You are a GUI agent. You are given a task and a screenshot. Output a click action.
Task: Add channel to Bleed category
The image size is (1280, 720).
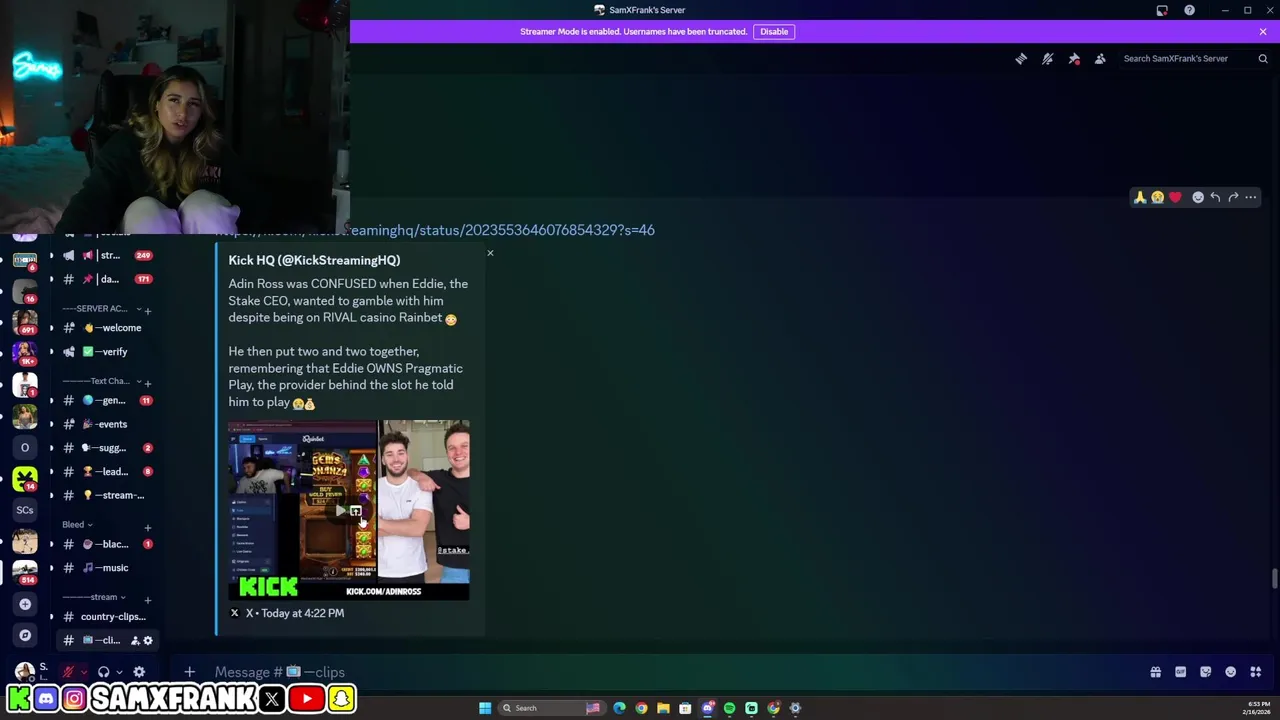(148, 526)
